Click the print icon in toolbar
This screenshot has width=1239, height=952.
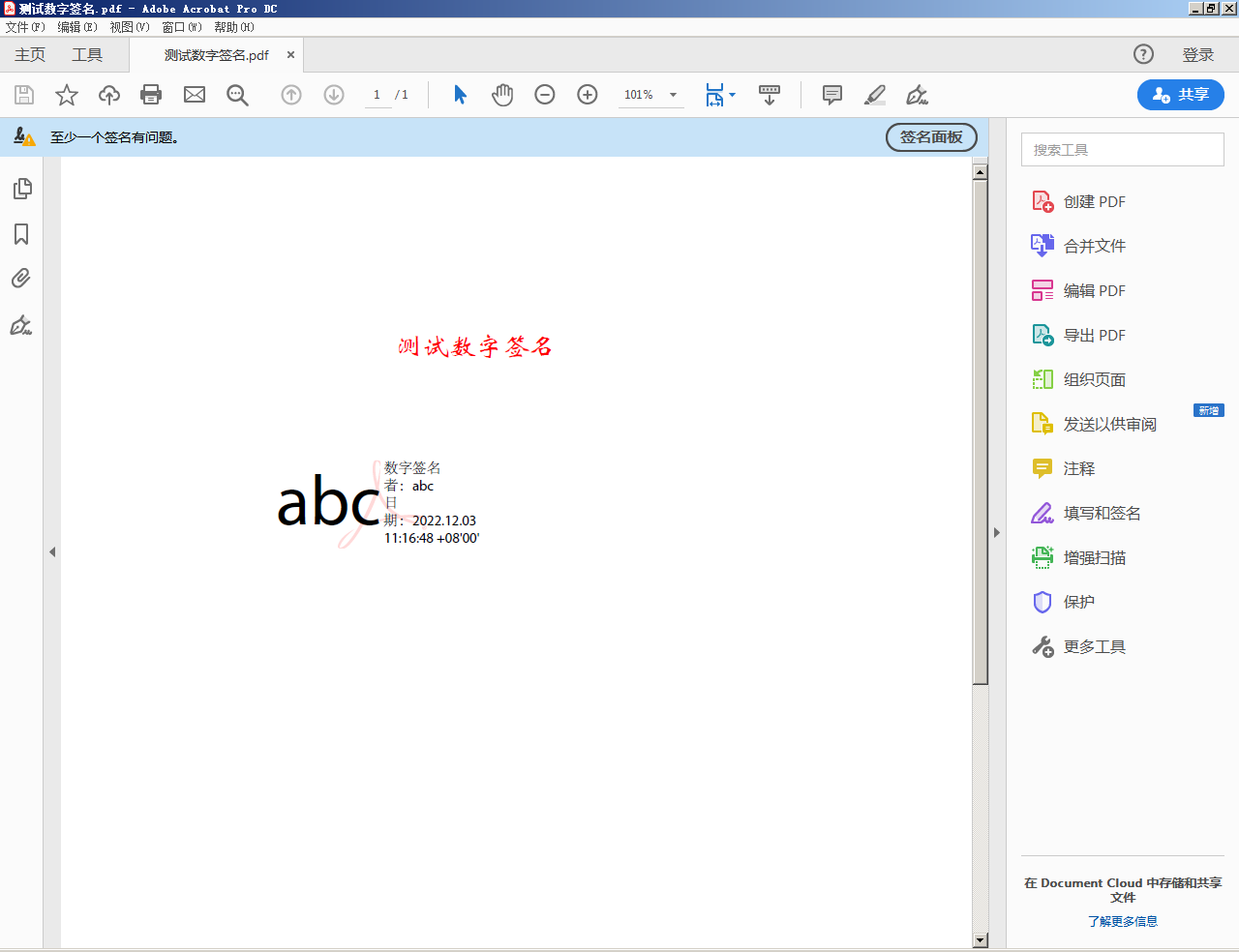[x=151, y=95]
